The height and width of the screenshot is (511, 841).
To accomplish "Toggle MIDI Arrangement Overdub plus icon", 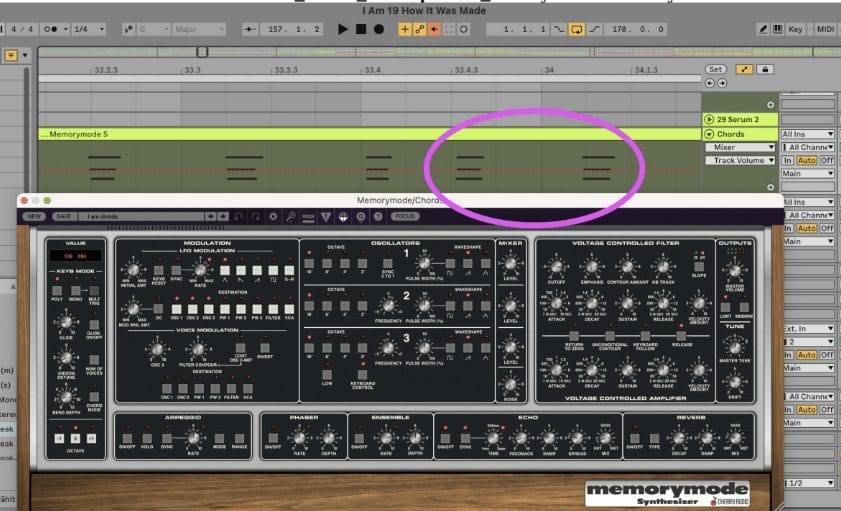I will [405, 29].
